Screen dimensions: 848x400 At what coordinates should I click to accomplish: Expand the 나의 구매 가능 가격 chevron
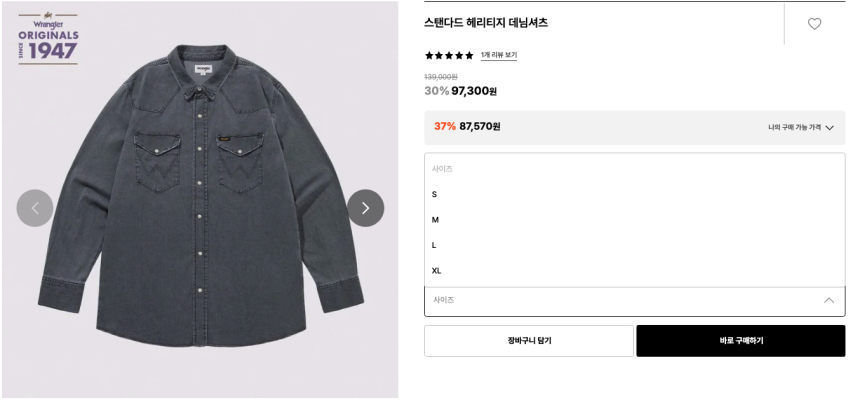[x=830, y=128]
